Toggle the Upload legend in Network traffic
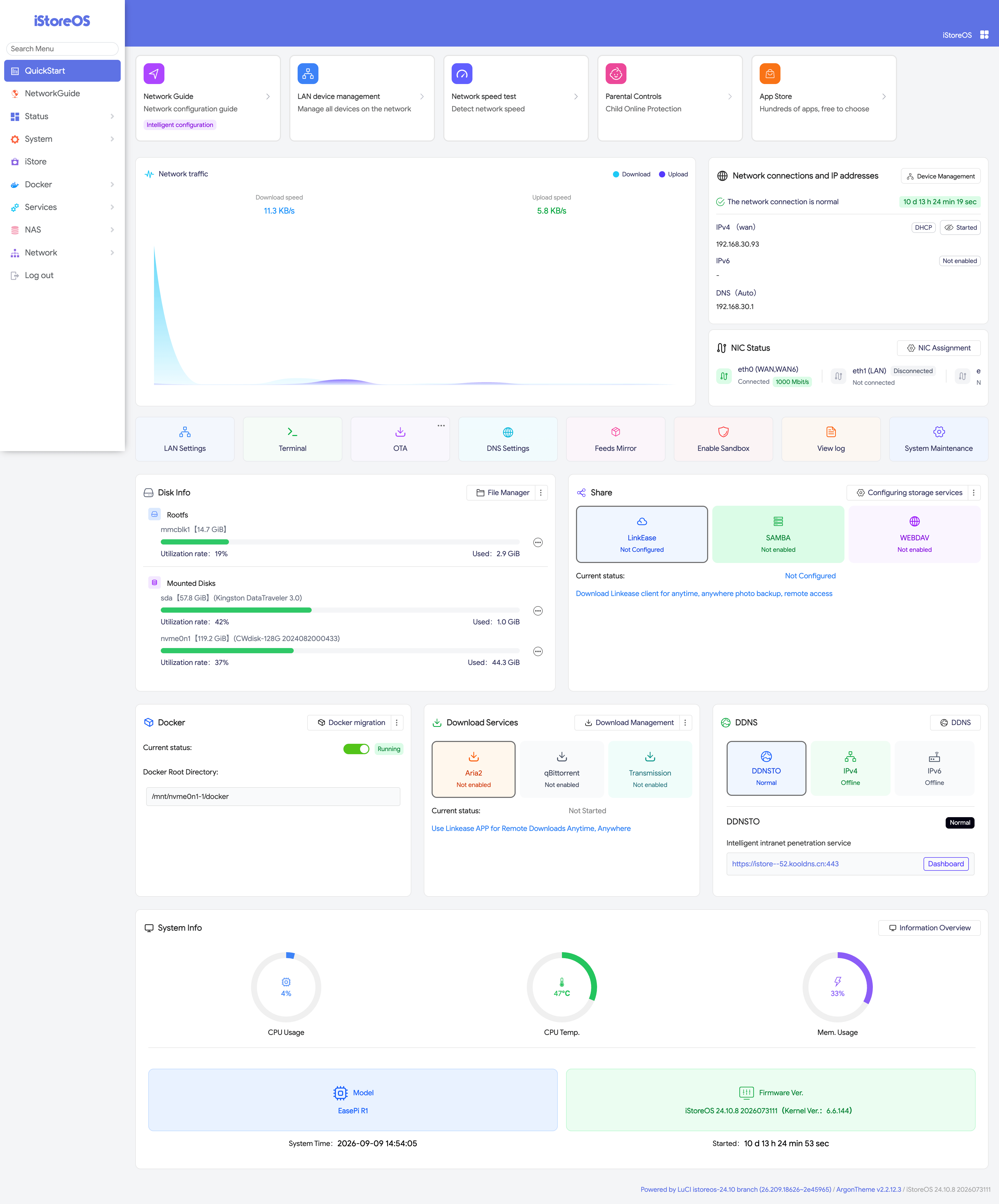 tap(673, 174)
